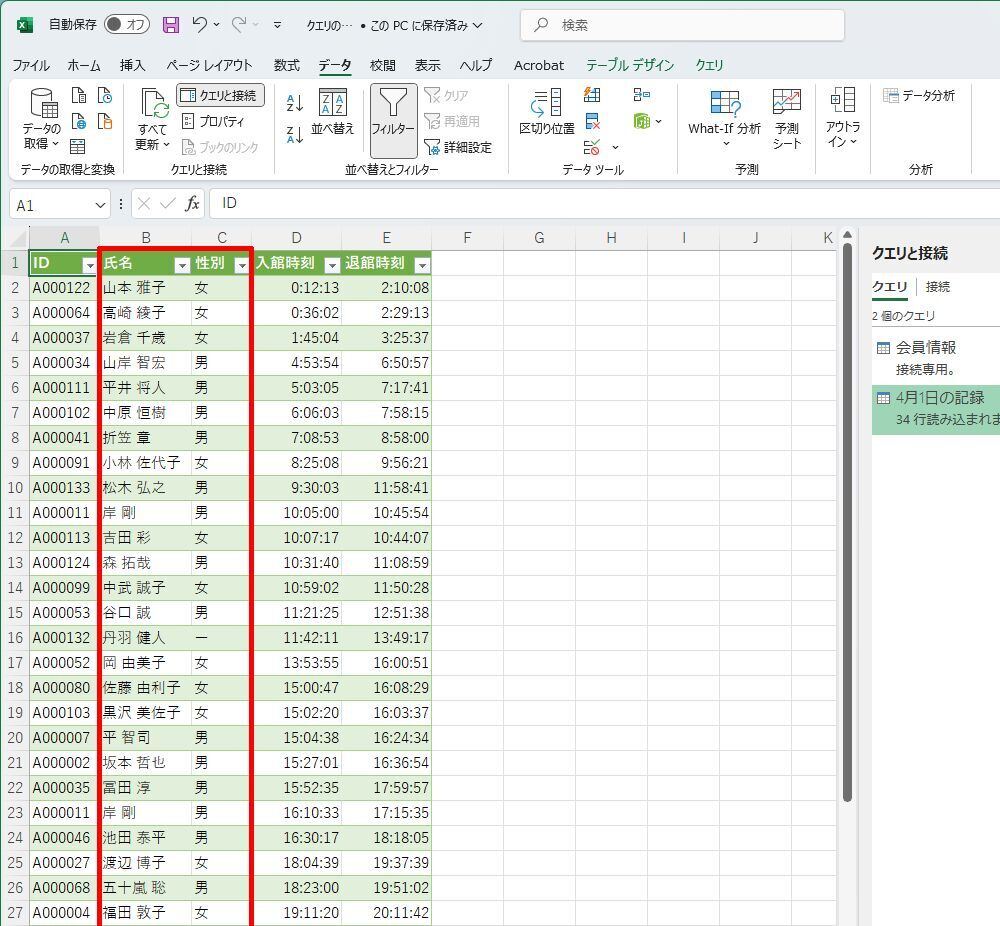Viewport: 1000px width, 926px height.
Task: Switch to the ホーム tab
Action: (x=84, y=65)
